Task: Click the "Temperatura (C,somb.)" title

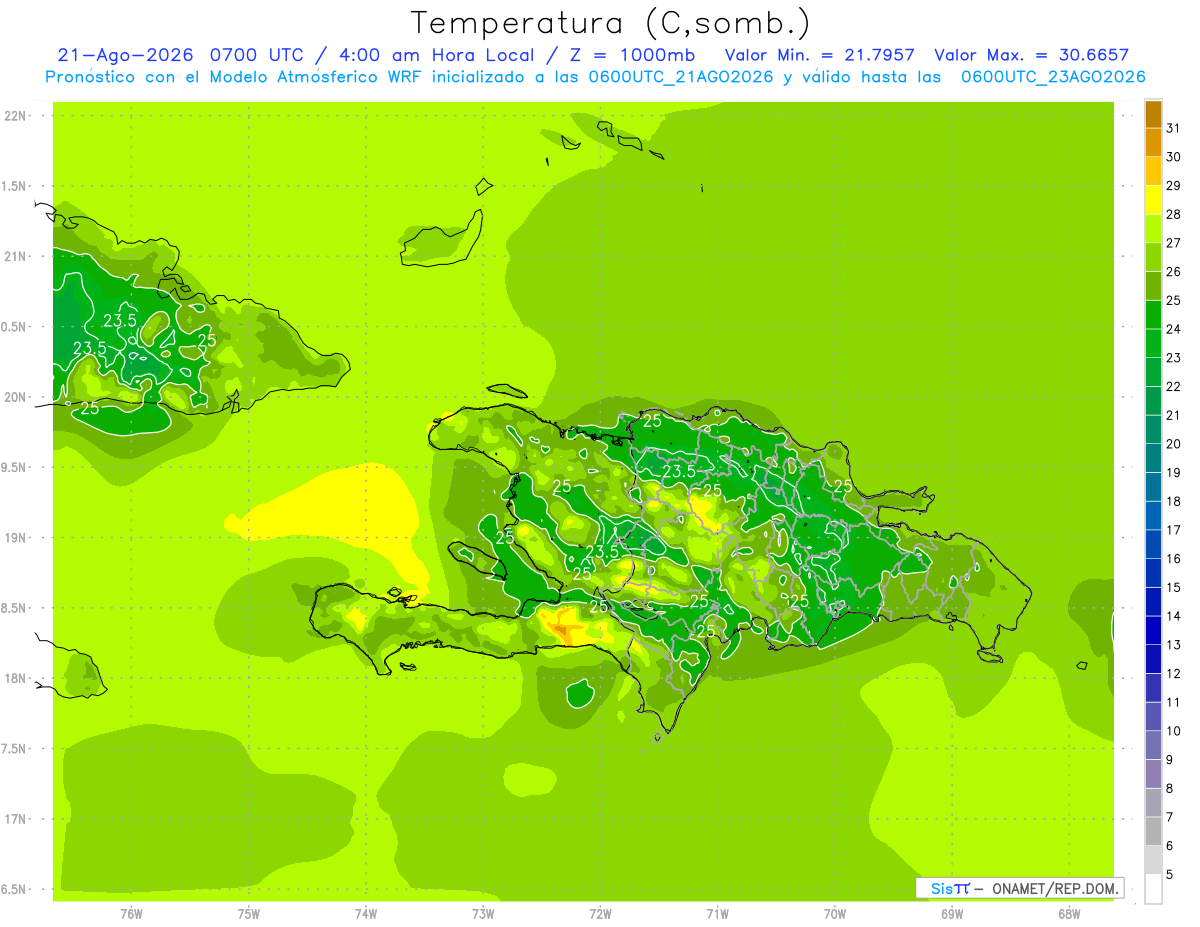Action: [x=610, y=23]
